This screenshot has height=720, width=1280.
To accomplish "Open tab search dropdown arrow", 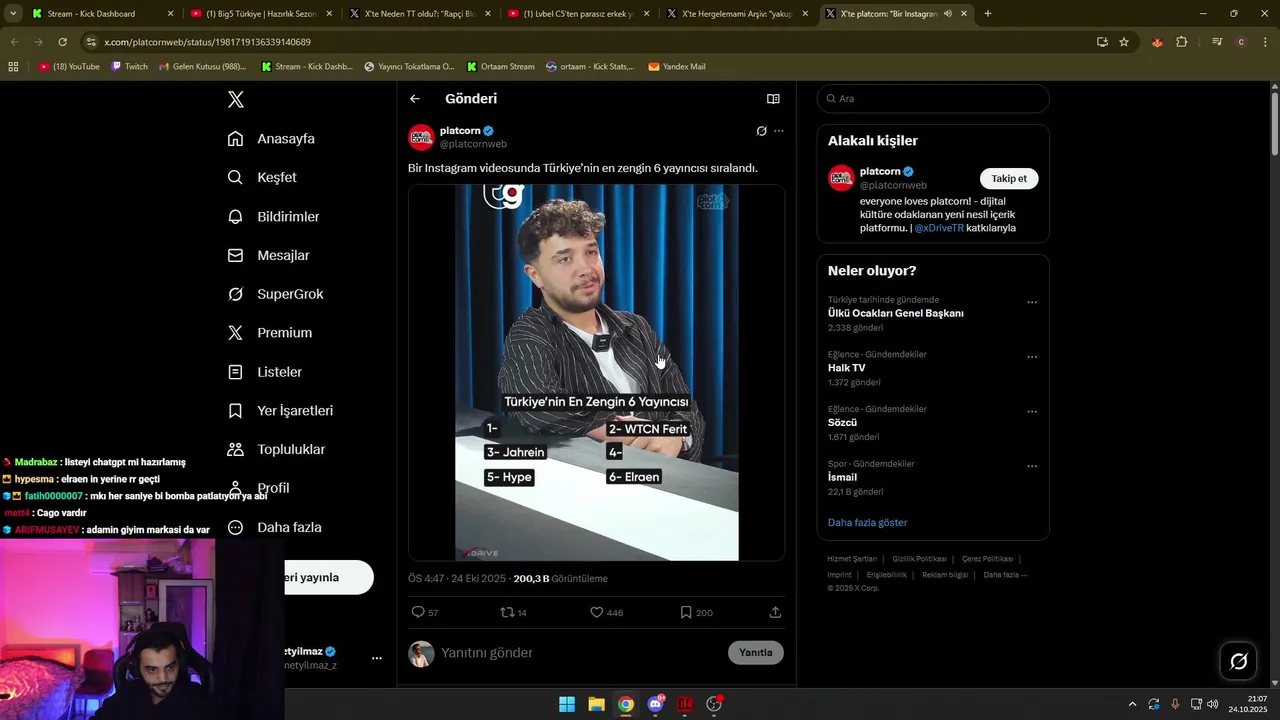I will pos(13,14).
